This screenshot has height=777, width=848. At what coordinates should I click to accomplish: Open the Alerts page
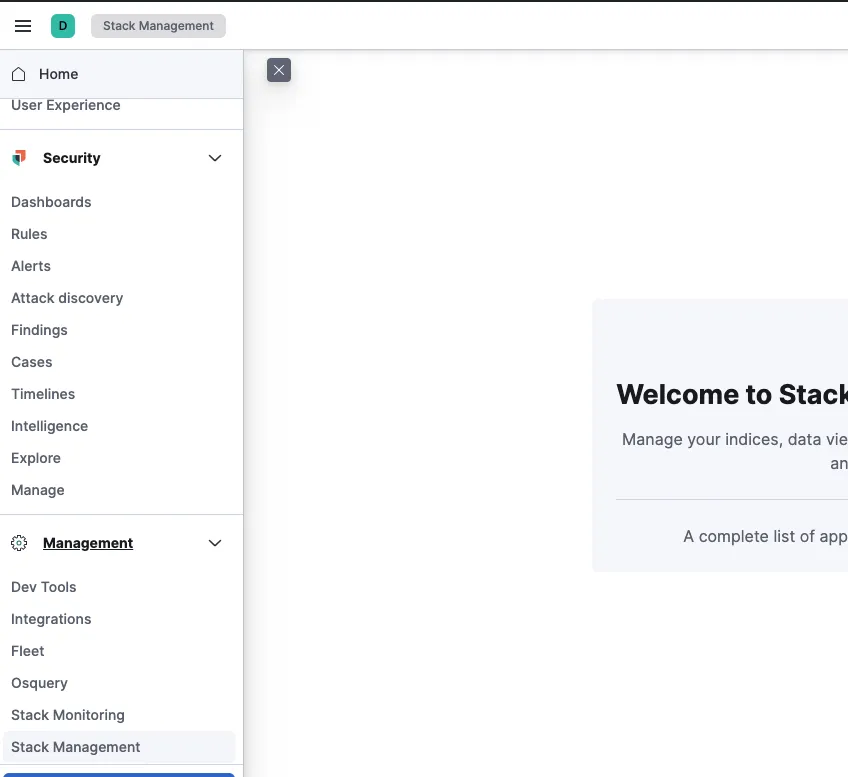click(x=31, y=266)
